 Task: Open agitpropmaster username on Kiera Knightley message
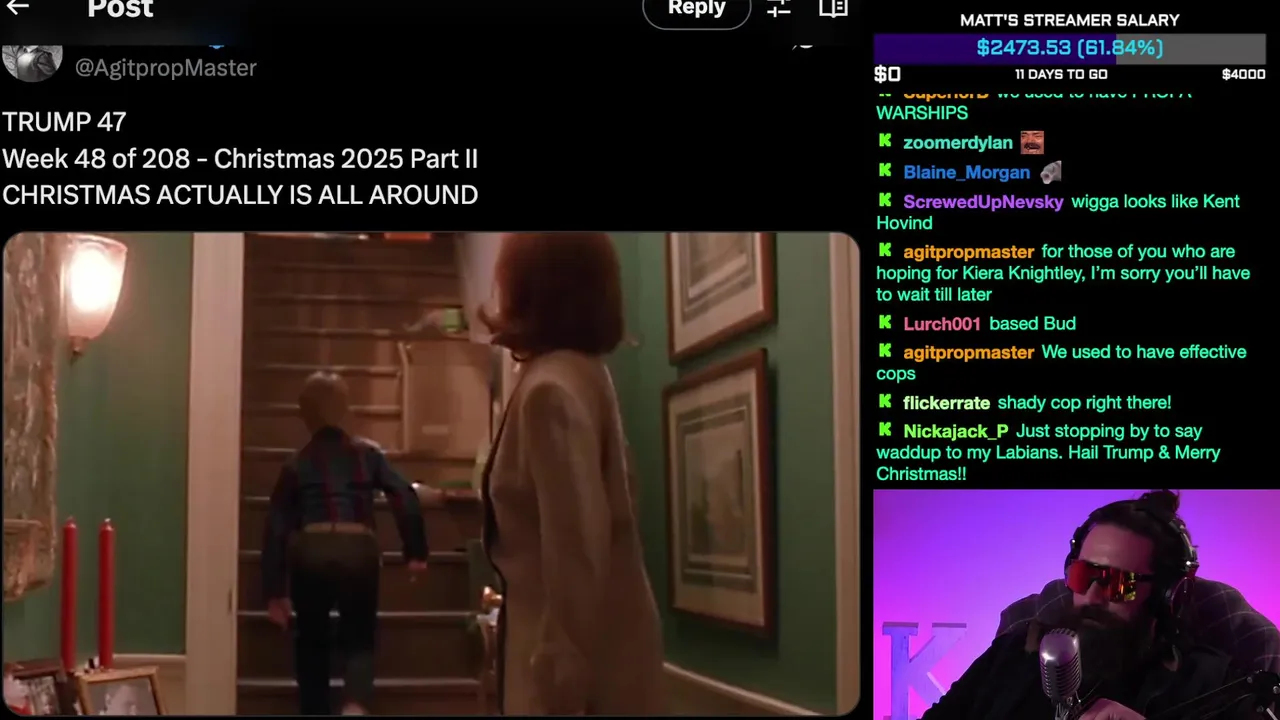coord(968,252)
